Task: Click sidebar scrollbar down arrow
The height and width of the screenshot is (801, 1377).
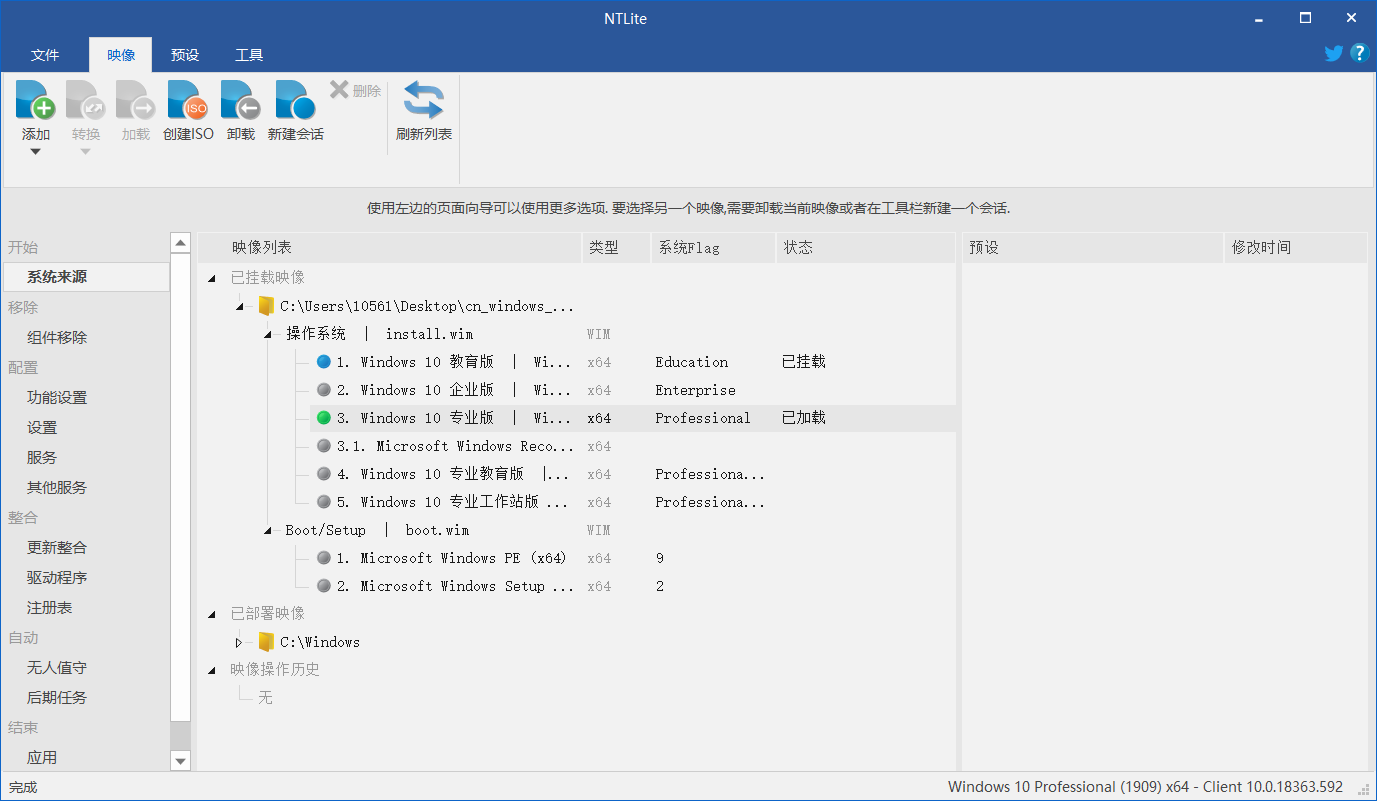Action: (x=180, y=761)
